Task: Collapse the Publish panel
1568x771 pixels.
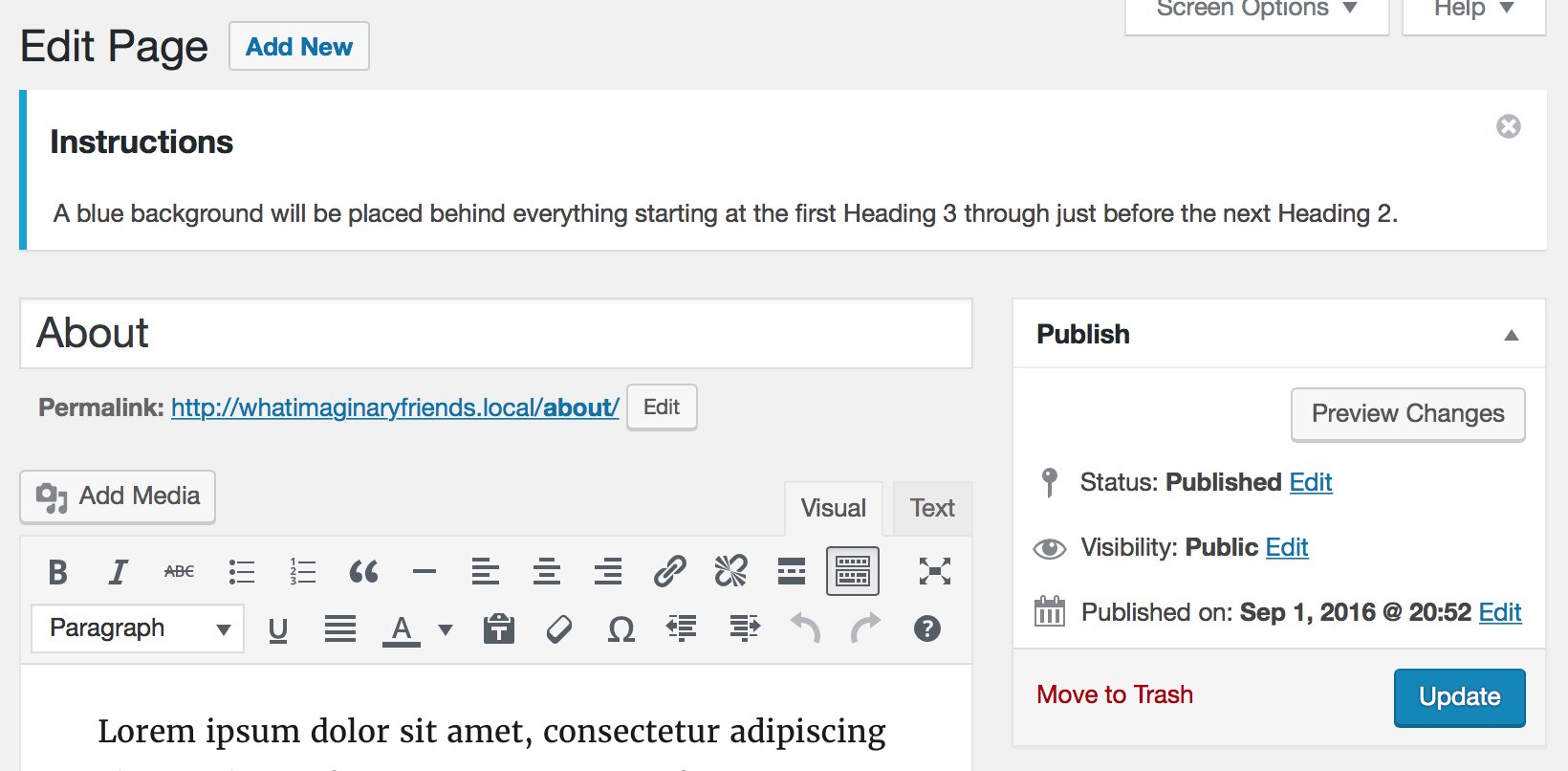Action: click(x=1512, y=335)
